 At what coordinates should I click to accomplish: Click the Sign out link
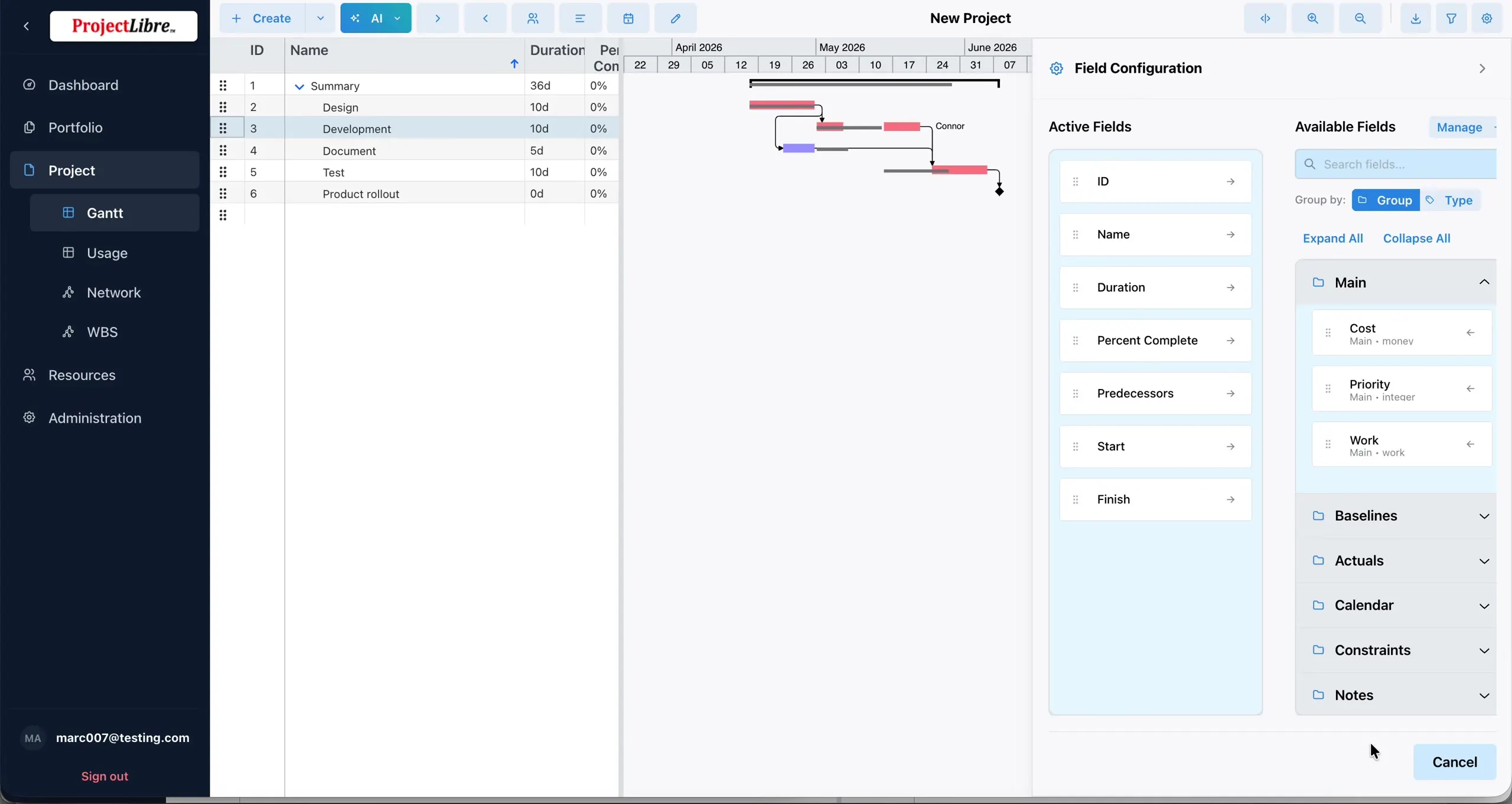point(105,776)
